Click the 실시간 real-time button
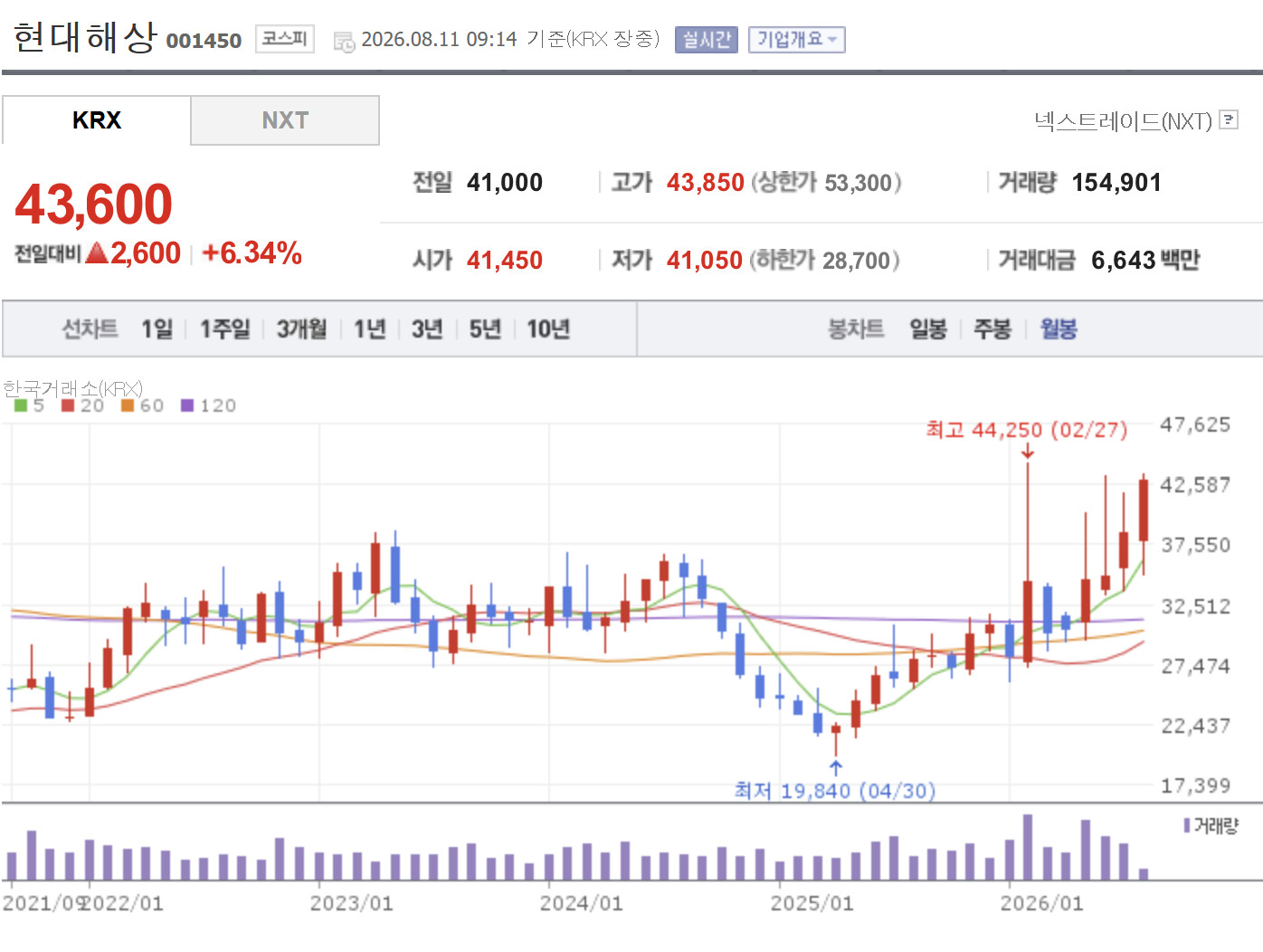 pos(707,40)
